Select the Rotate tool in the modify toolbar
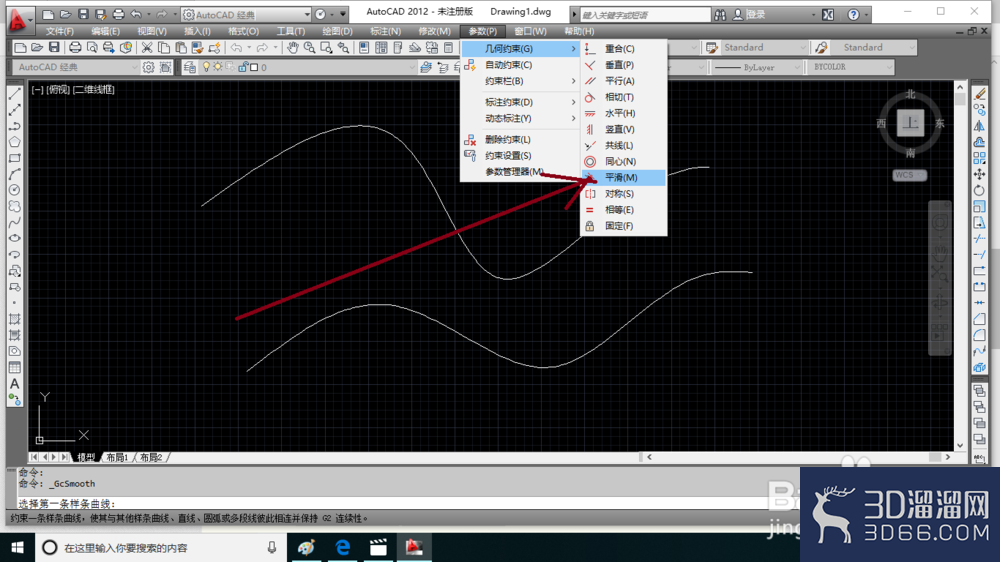Screen dimensions: 1000x562 (980, 190)
